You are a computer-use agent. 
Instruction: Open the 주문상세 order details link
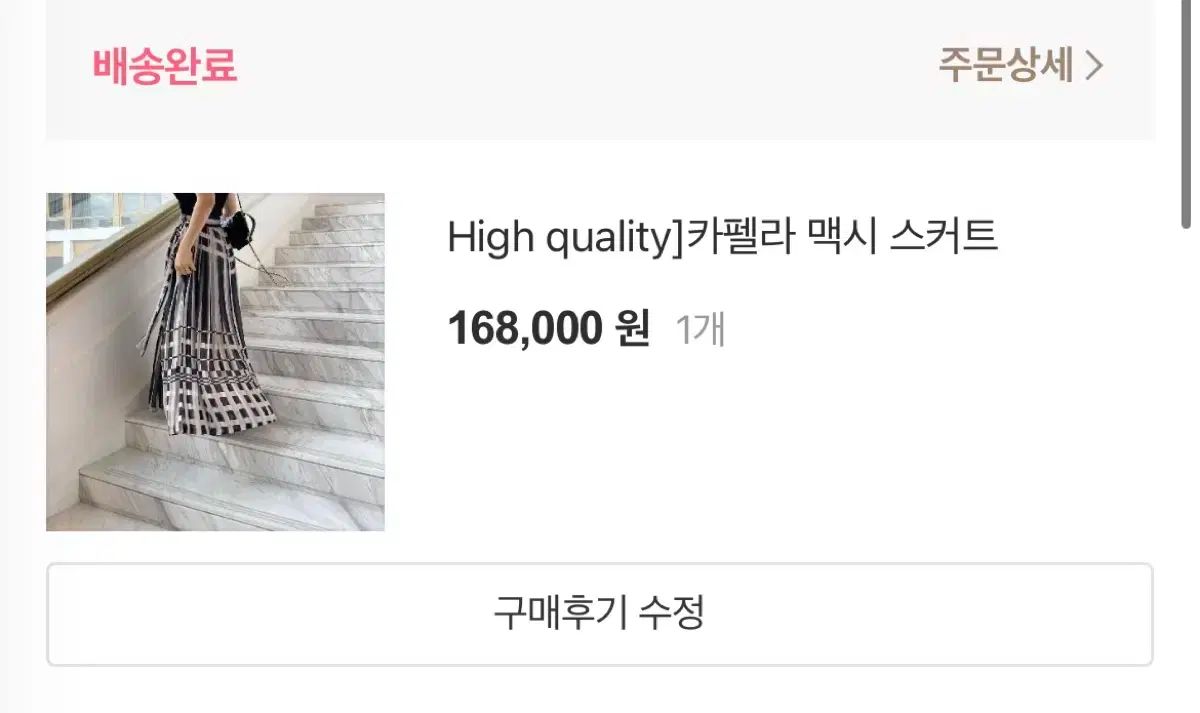pos(1020,65)
